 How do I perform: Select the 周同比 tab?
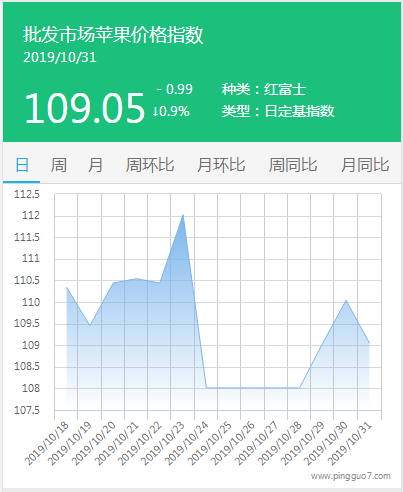click(x=293, y=165)
